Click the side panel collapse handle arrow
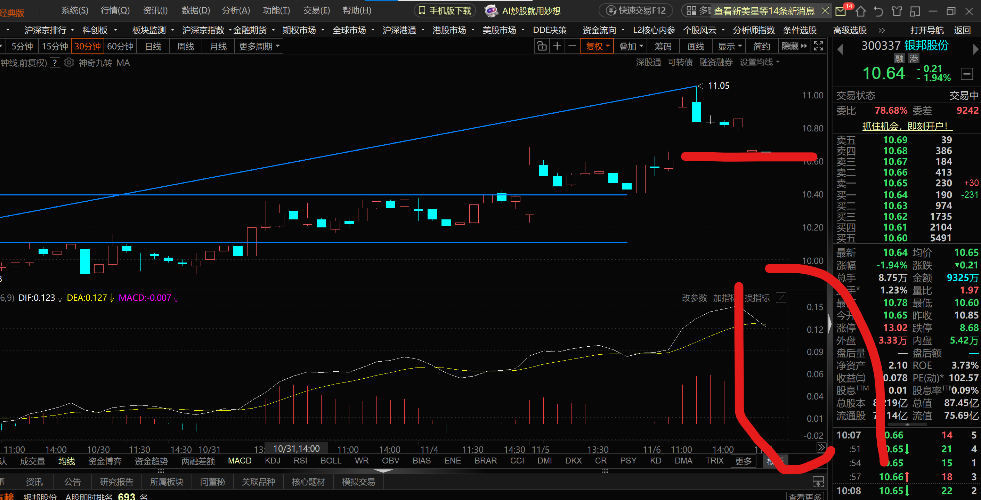The height and width of the screenshot is (500, 981). coord(830,323)
